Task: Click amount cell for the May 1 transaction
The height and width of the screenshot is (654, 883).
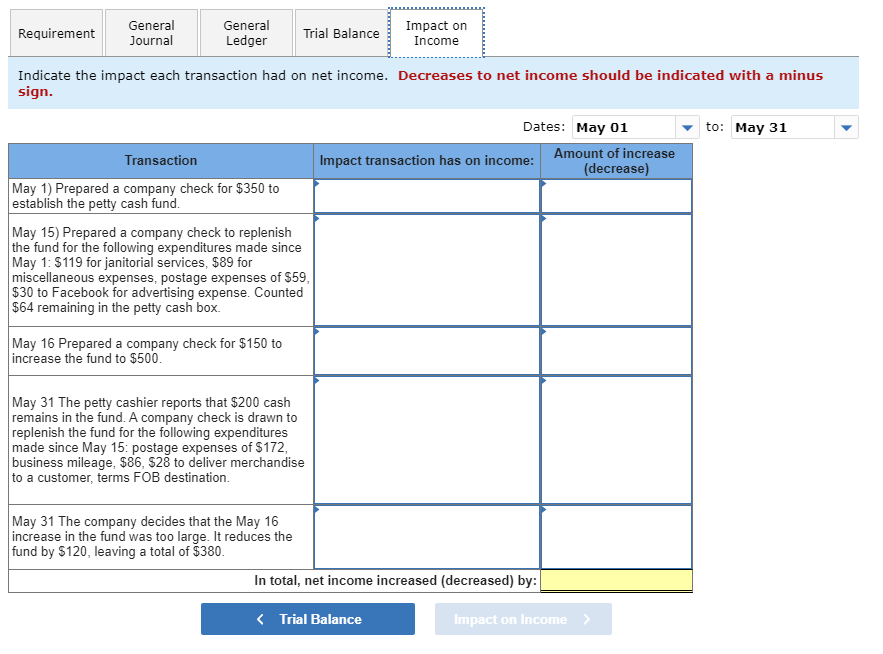Action: point(616,196)
